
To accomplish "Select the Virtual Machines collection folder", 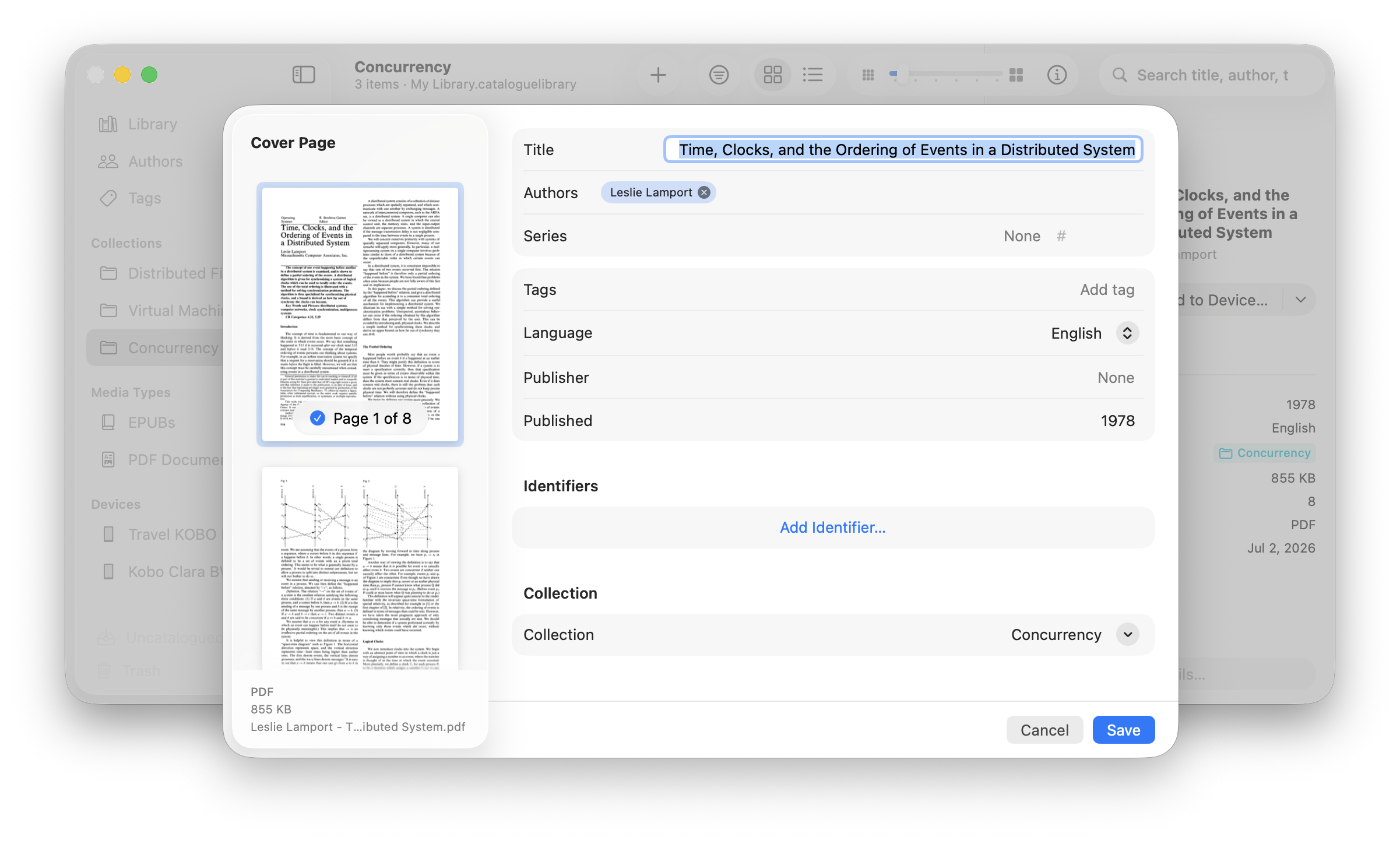I will (155, 311).
